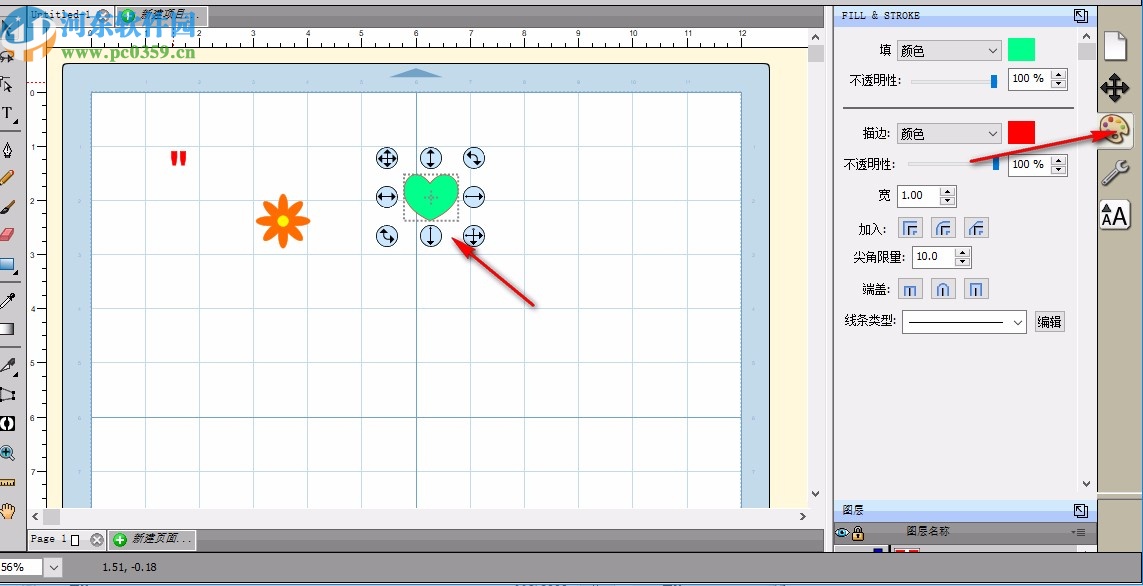
Task: Select the Hand pan tool
Action: 7,511
